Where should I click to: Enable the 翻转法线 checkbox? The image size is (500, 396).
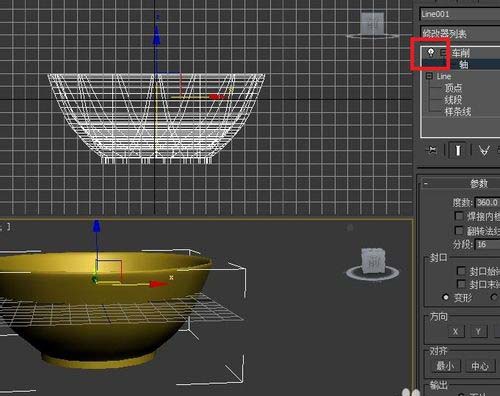pyautogui.click(x=459, y=231)
